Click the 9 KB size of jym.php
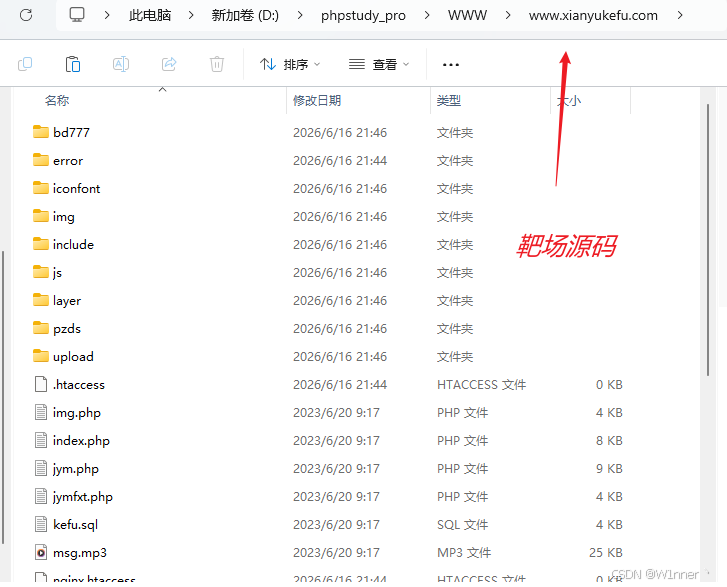 point(609,469)
